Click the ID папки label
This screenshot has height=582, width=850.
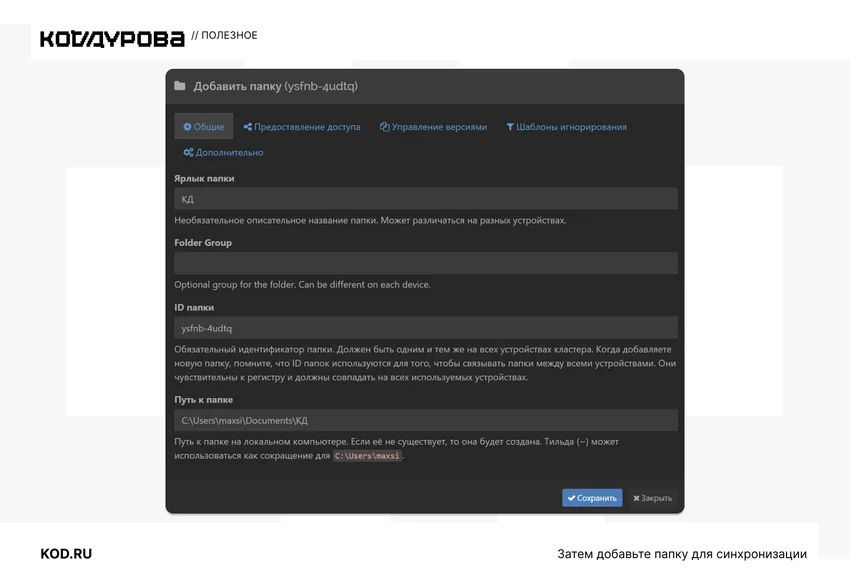coord(194,307)
